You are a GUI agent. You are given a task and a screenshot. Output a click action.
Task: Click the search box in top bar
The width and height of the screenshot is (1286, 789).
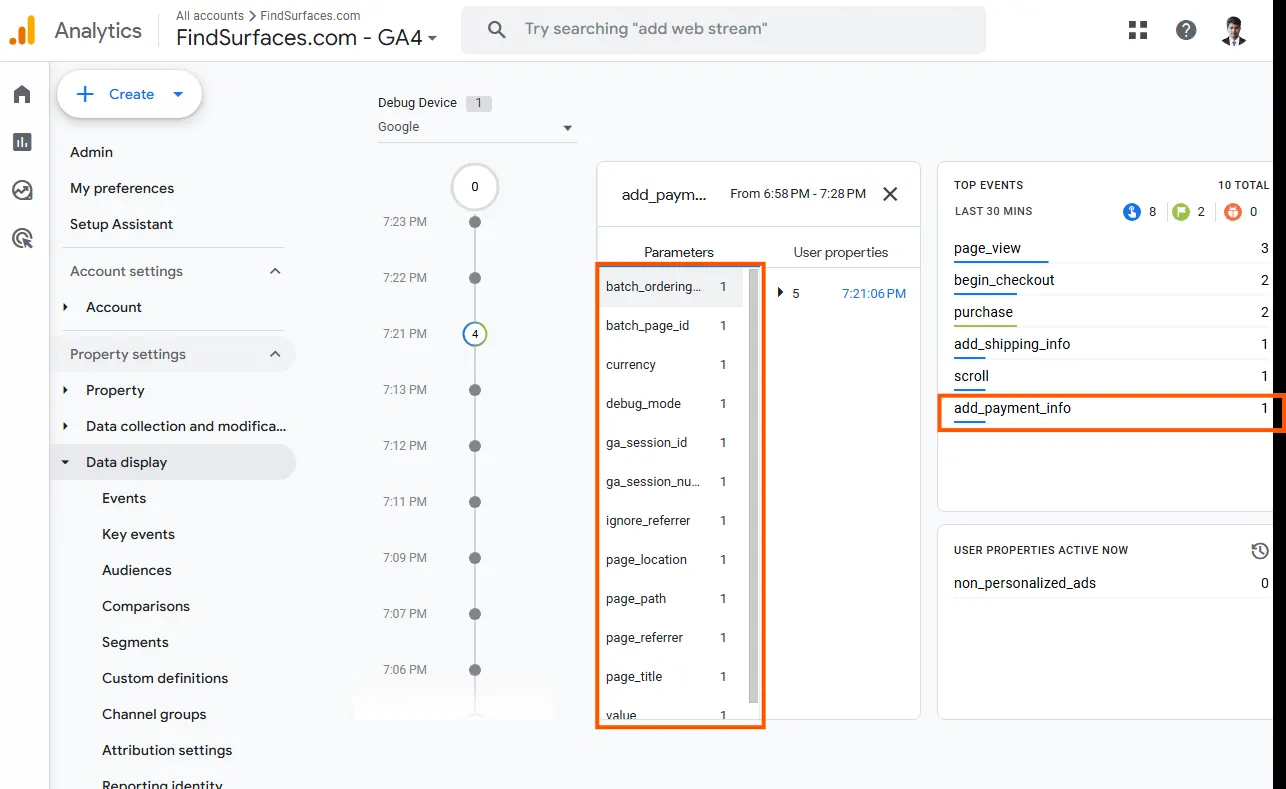pyautogui.click(x=723, y=30)
